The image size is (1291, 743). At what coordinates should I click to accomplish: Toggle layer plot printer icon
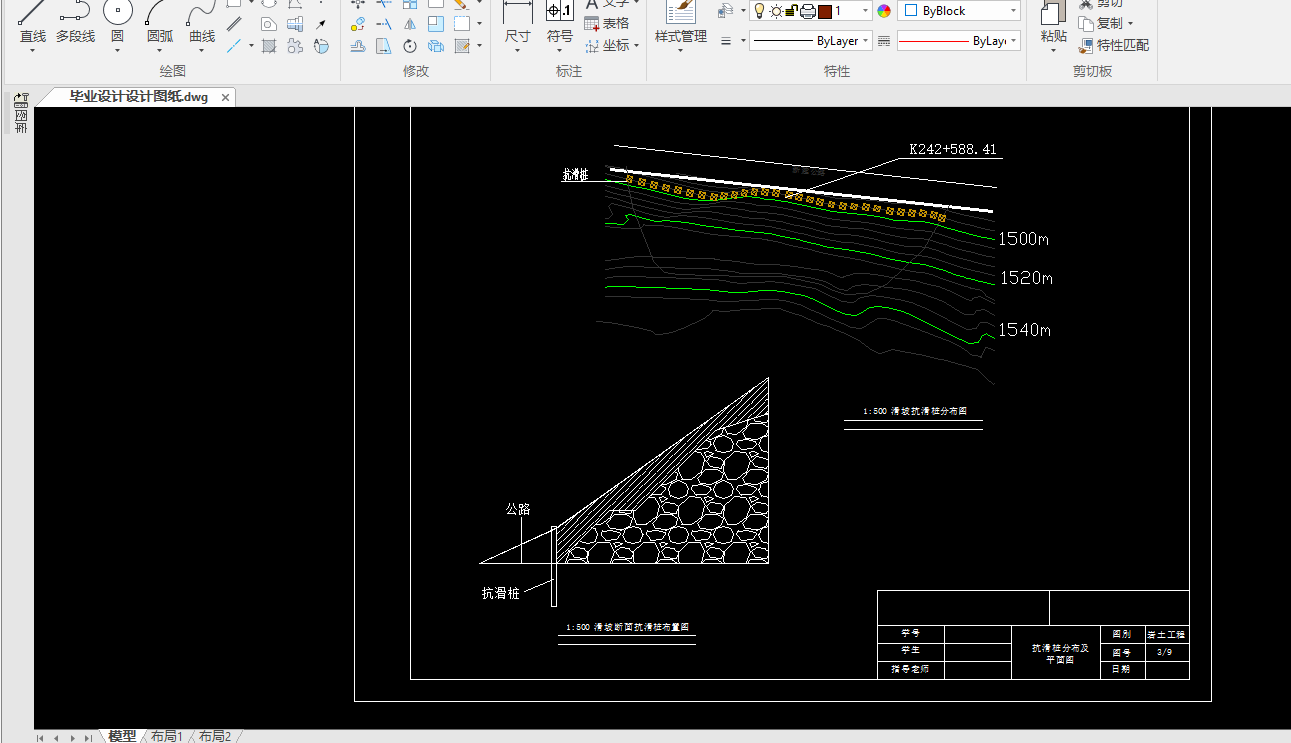808,11
